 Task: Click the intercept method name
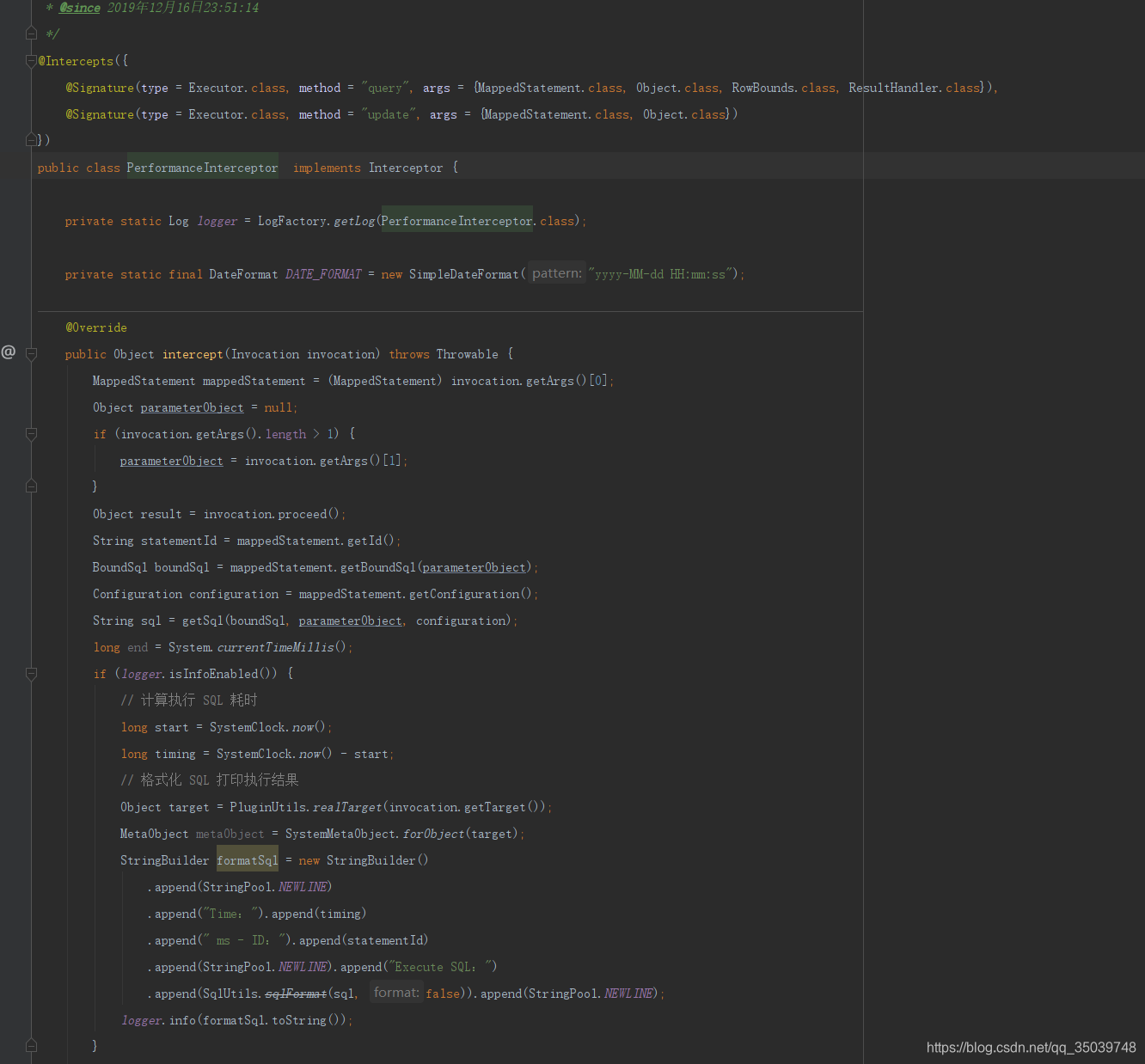193,354
